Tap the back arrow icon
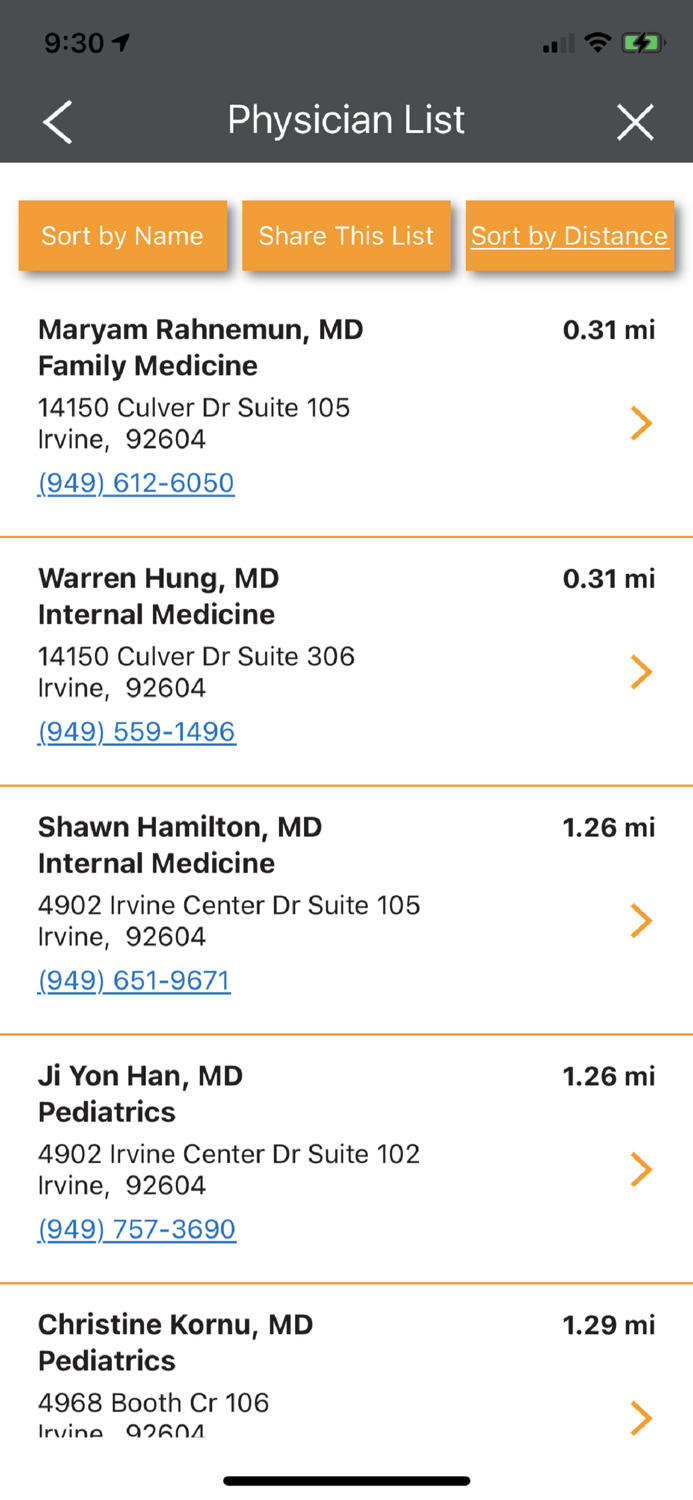This screenshot has width=693, height=1500. [57, 121]
